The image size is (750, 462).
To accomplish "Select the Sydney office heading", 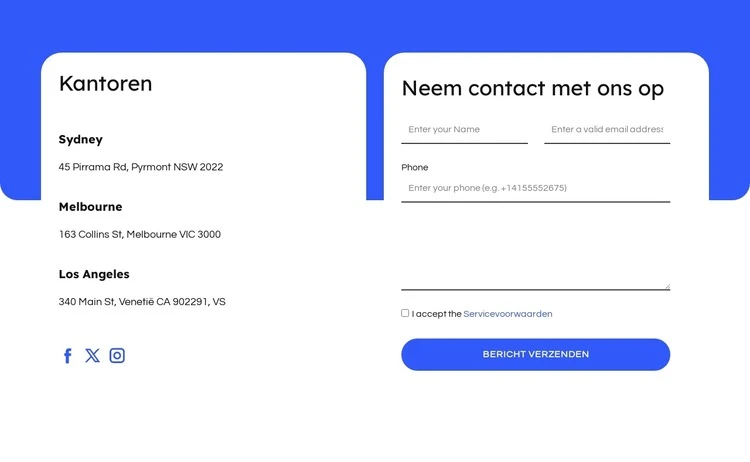I will (81, 140).
